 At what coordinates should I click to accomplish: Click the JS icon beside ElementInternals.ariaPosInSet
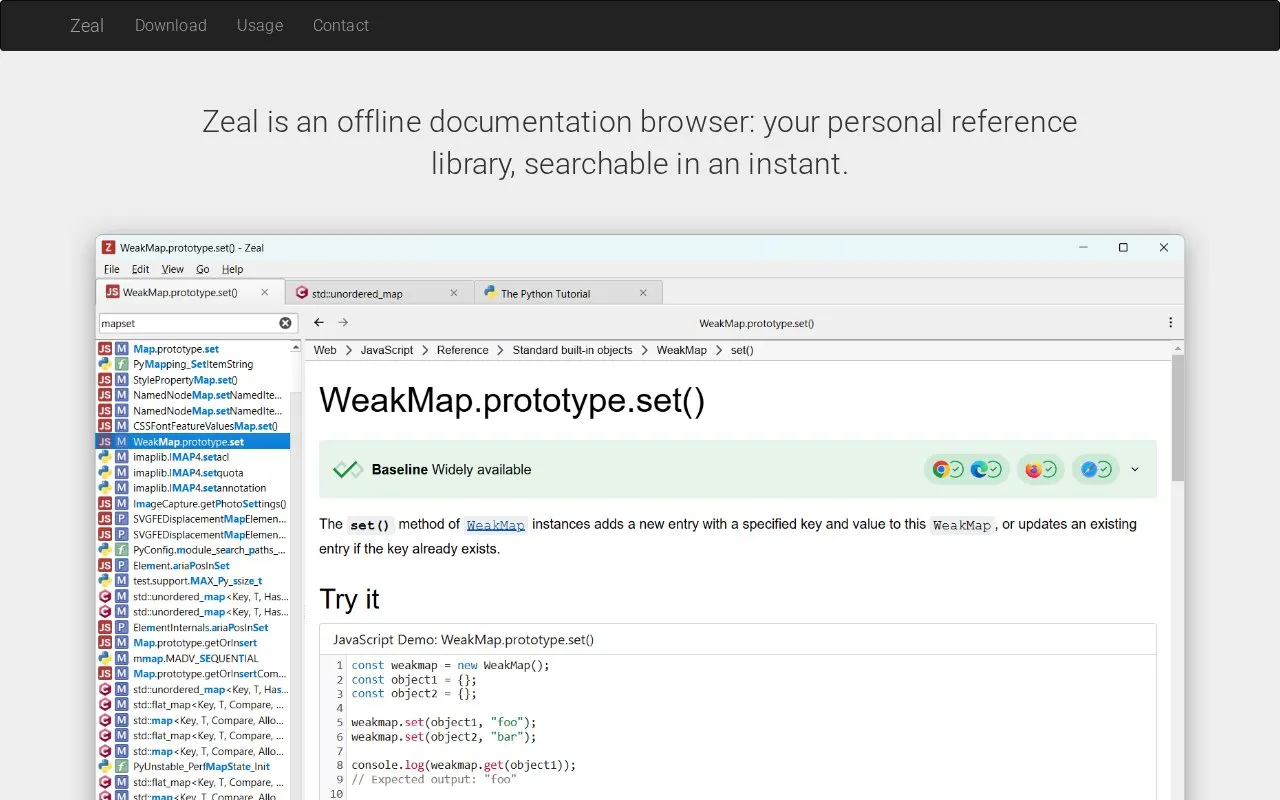105,627
